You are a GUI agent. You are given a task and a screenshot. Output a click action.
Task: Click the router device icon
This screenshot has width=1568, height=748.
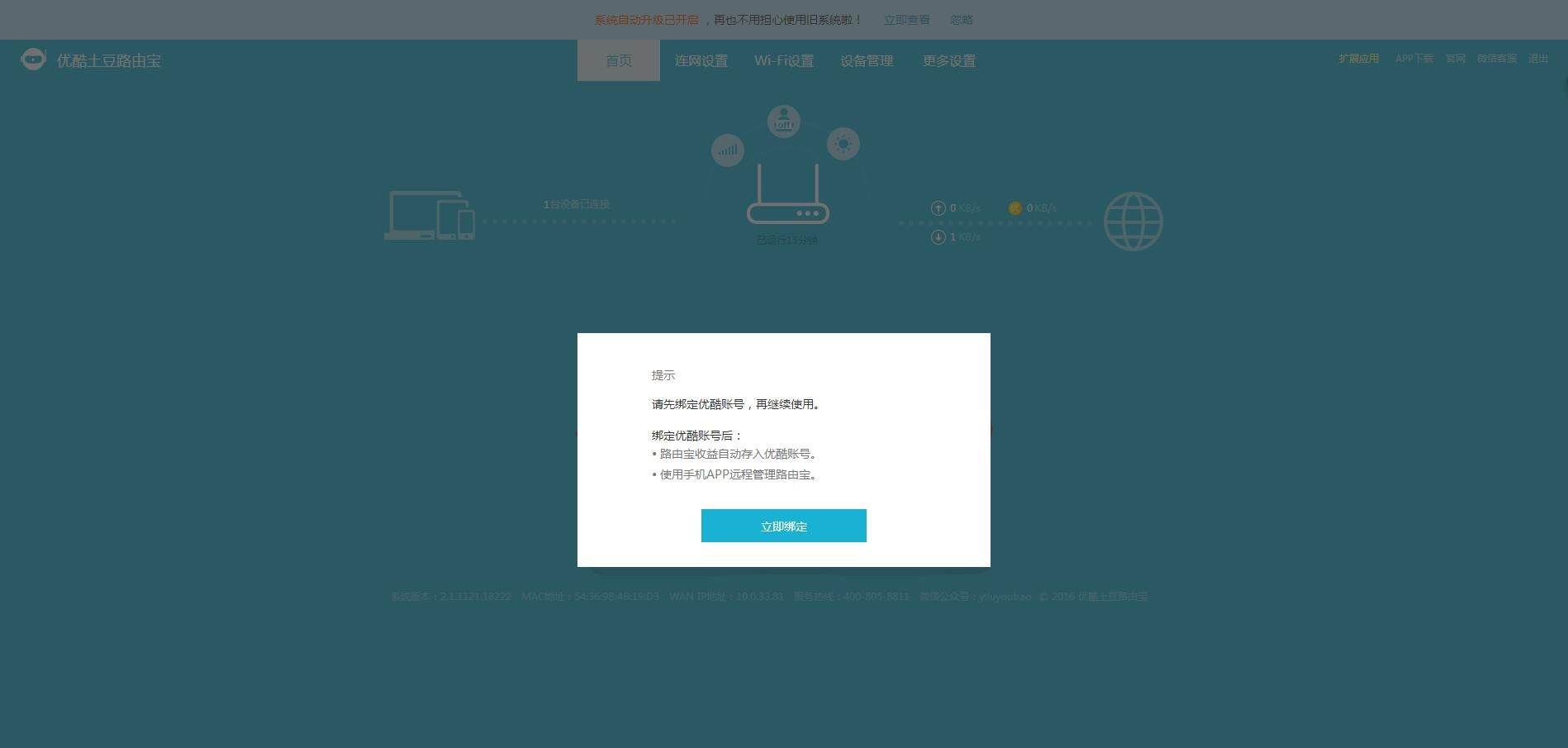787,194
